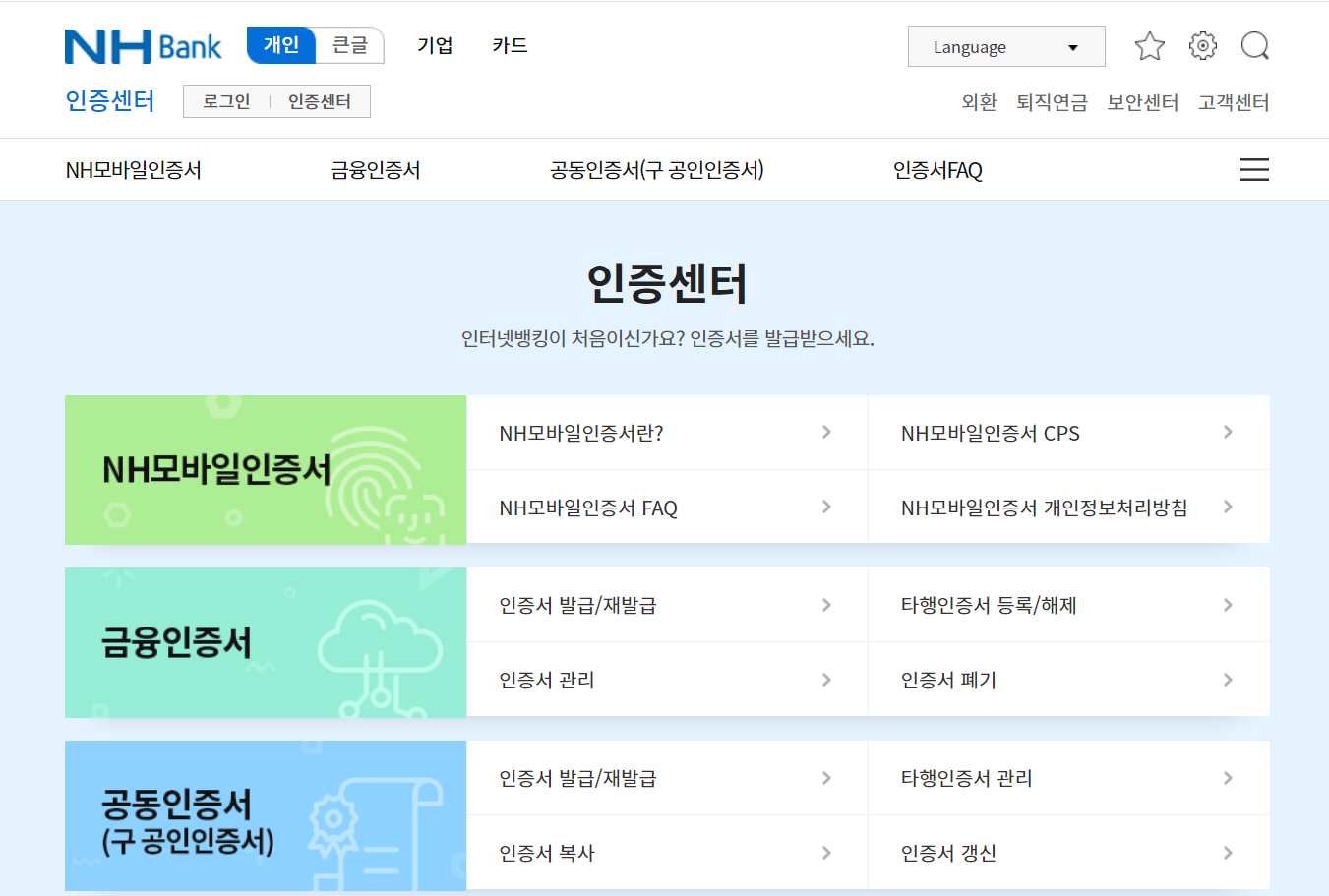Open the Language dropdown

click(1004, 46)
